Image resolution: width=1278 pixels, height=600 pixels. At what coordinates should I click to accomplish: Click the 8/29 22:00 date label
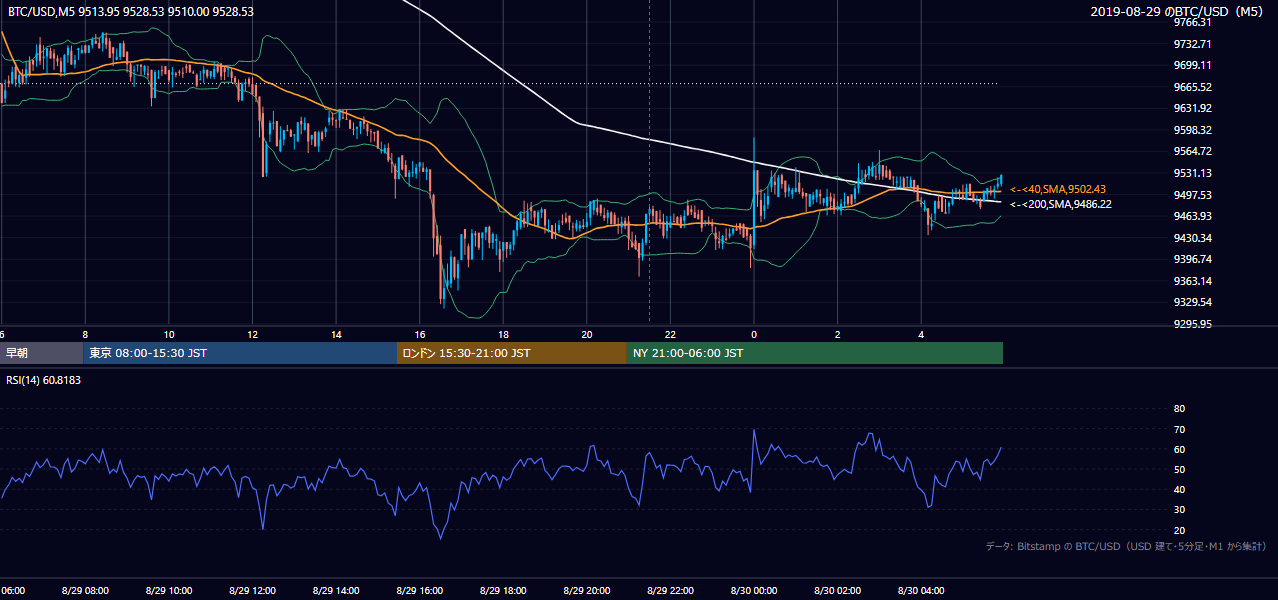click(670, 590)
